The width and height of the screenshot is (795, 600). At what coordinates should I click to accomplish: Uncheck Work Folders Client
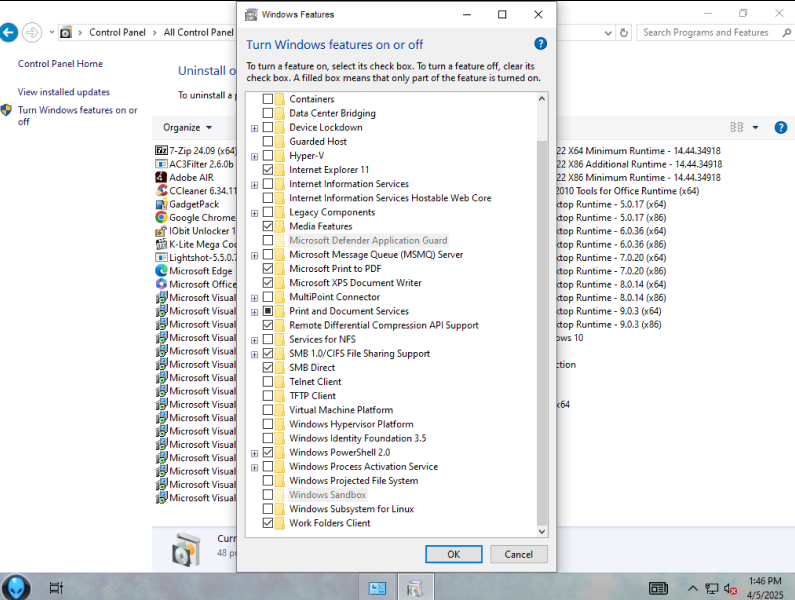tap(268, 522)
